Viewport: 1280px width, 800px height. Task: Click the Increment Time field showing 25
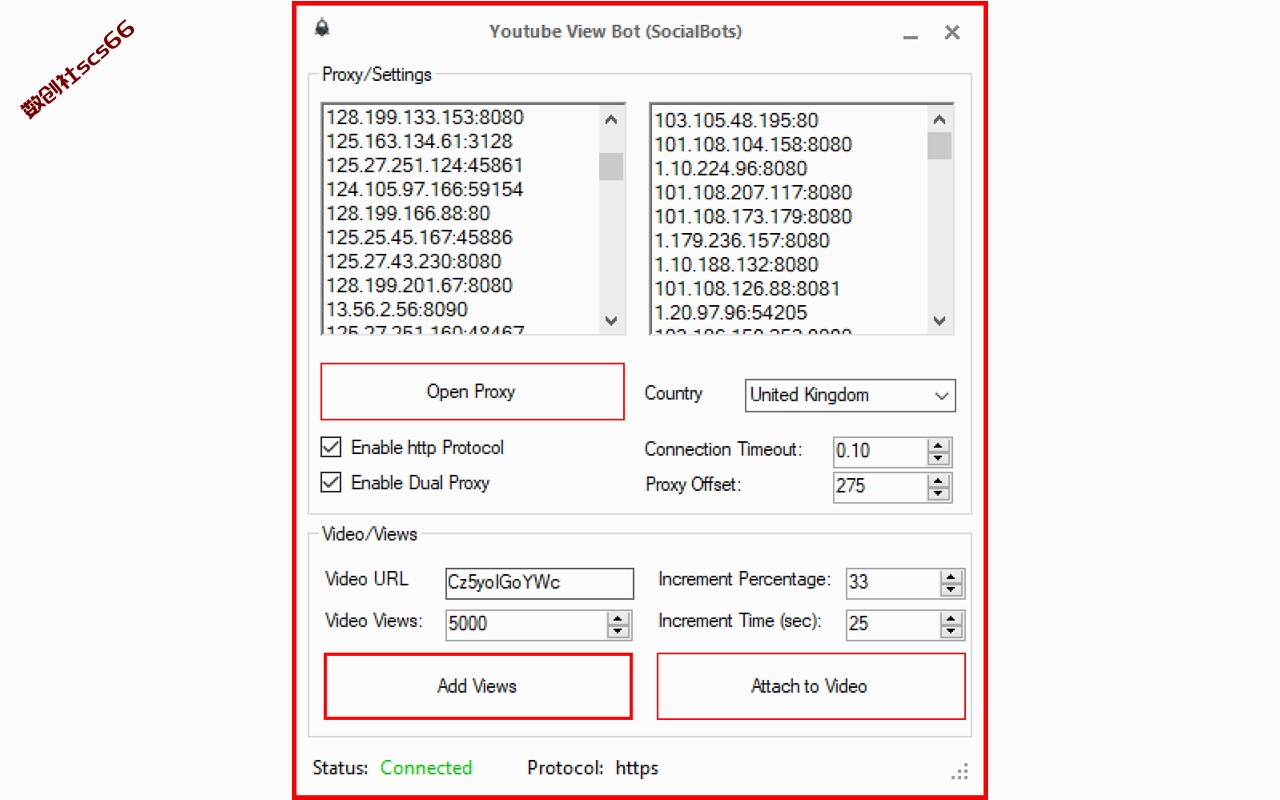click(893, 624)
